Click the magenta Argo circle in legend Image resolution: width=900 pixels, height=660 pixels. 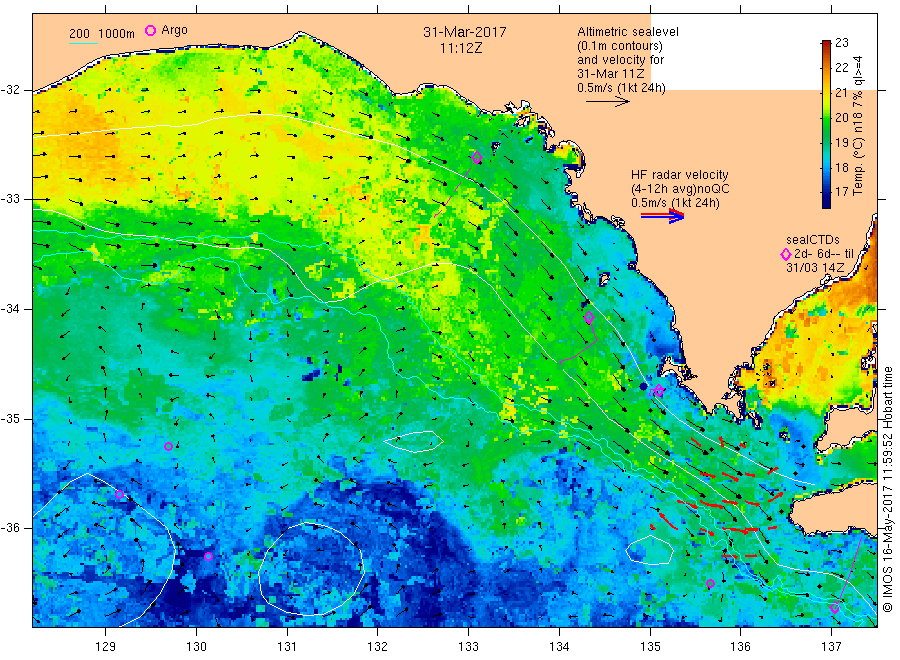[x=150, y=30]
